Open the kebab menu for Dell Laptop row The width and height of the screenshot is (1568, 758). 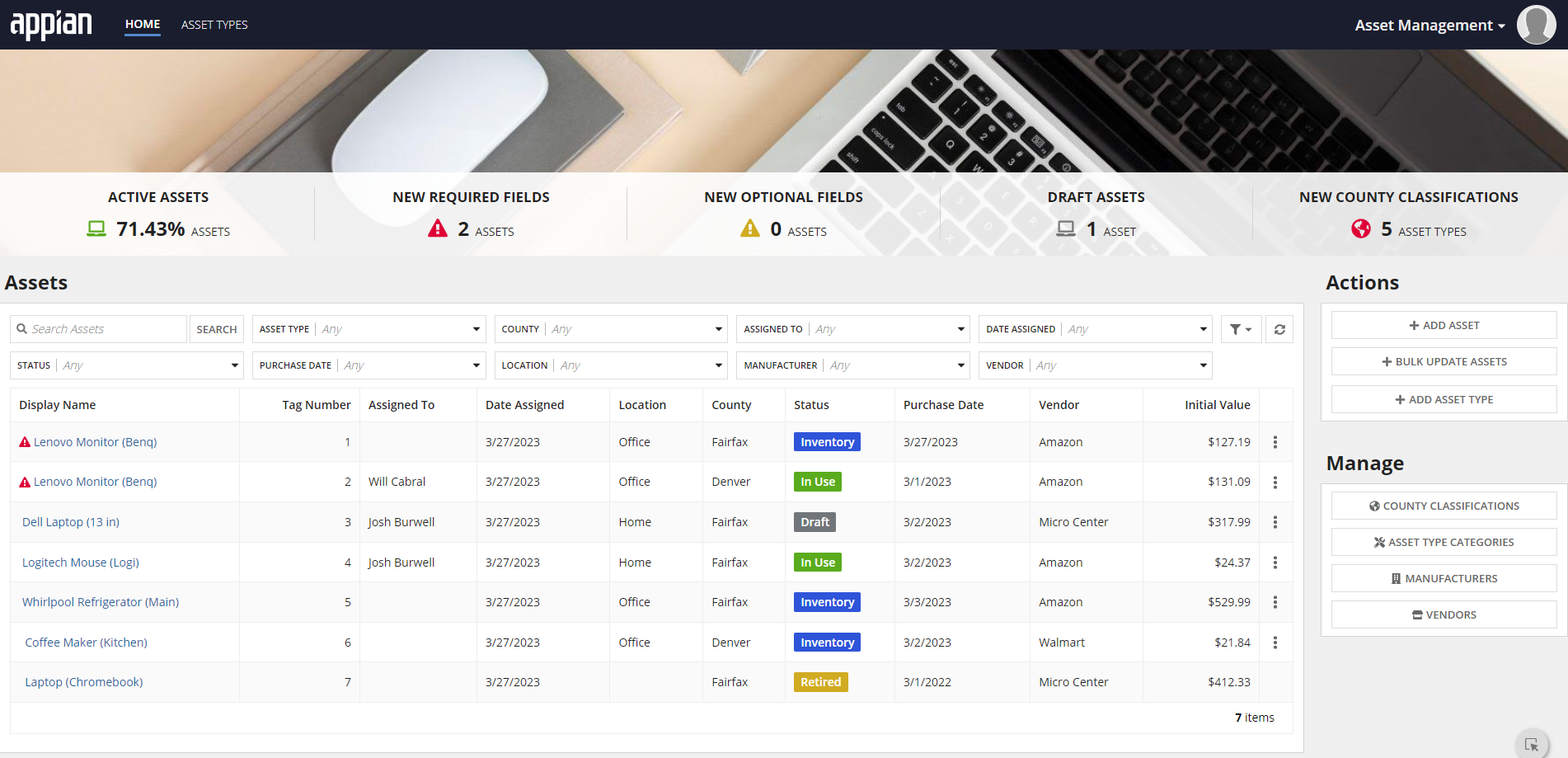coord(1275,521)
